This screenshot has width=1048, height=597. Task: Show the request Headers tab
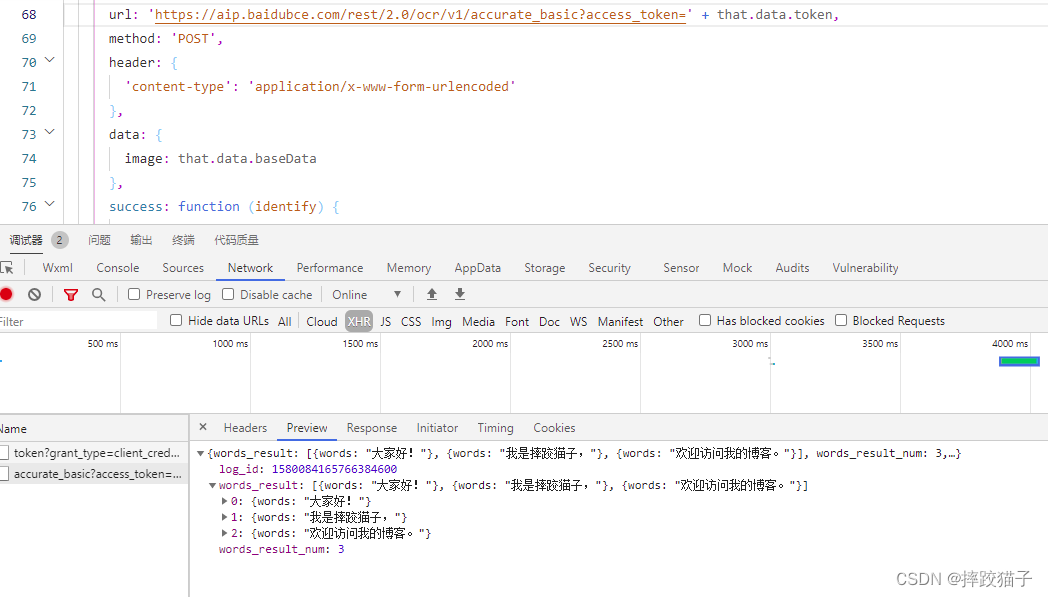[x=245, y=428]
